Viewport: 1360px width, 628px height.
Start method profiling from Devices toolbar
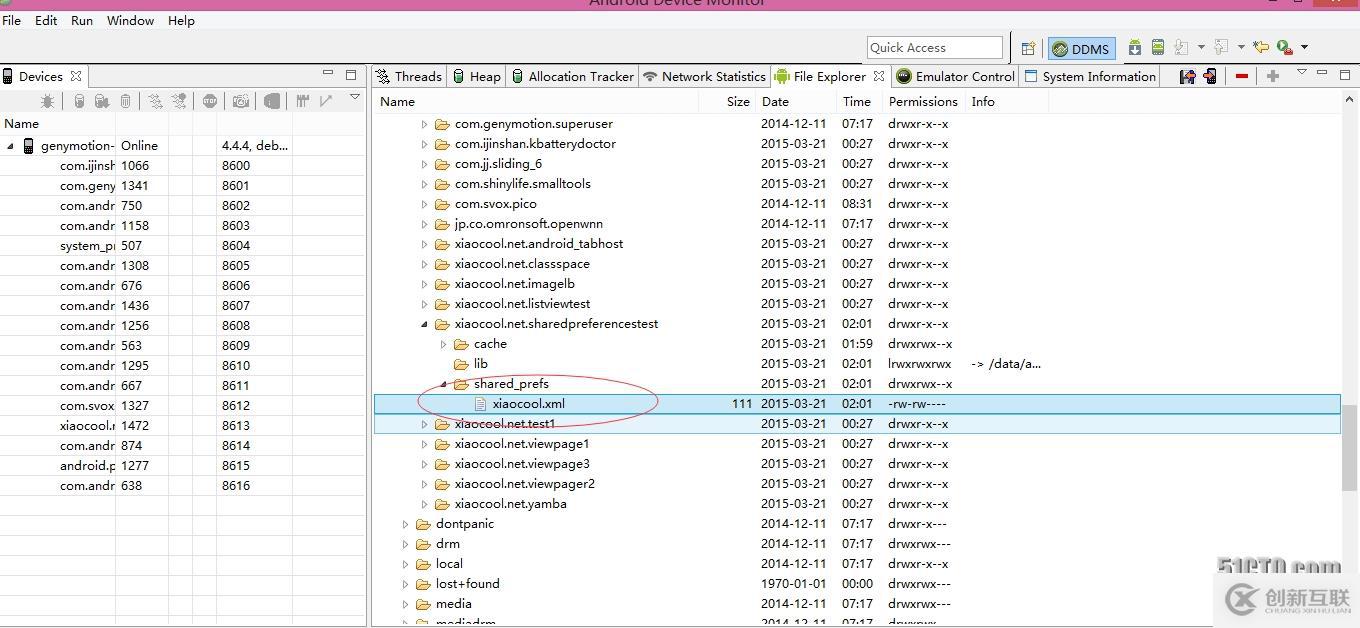179,101
